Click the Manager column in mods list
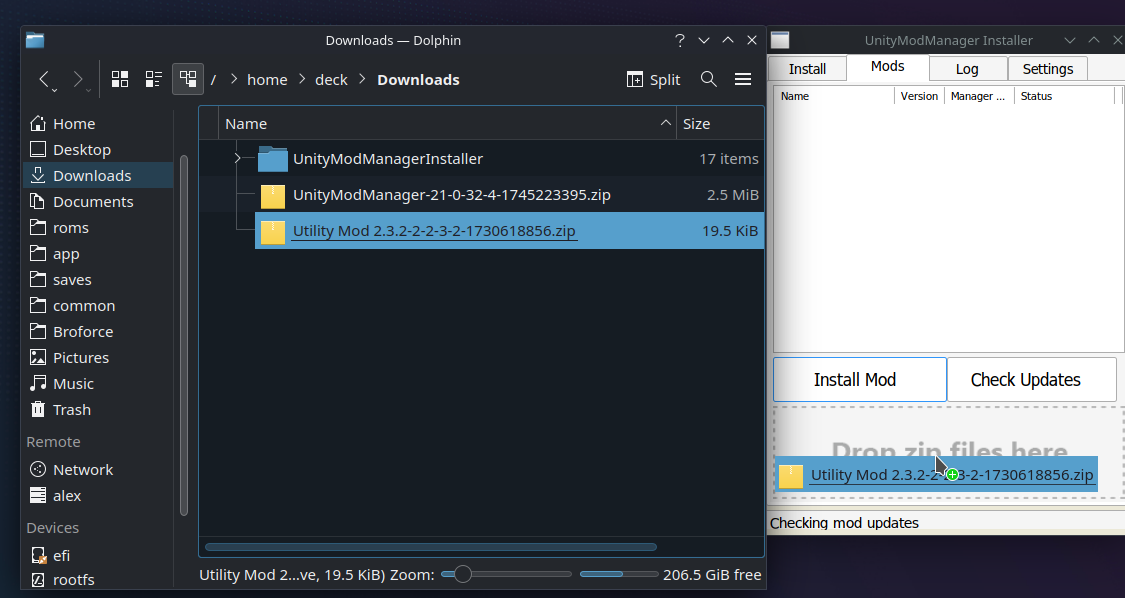The height and width of the screenshot is (598, 1125). pyautogui.click(x=979, y=96)
